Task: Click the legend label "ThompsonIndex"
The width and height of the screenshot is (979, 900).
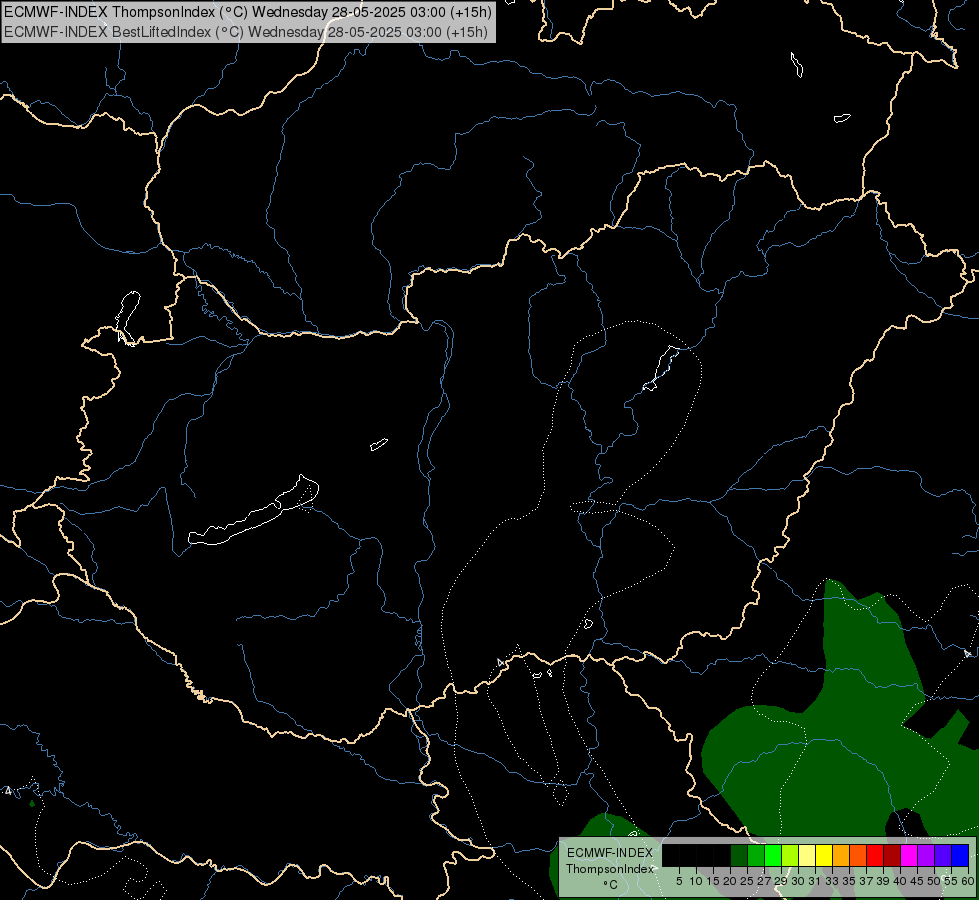Action: 610,869
